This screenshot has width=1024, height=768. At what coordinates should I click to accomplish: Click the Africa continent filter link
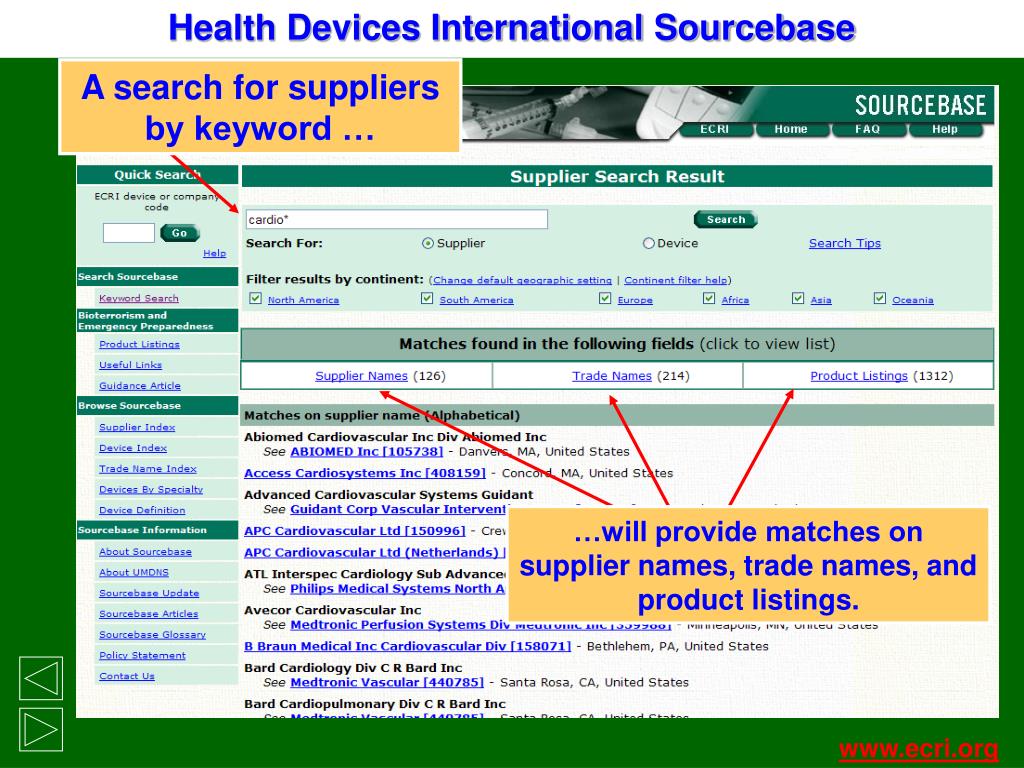pos(735,300)
